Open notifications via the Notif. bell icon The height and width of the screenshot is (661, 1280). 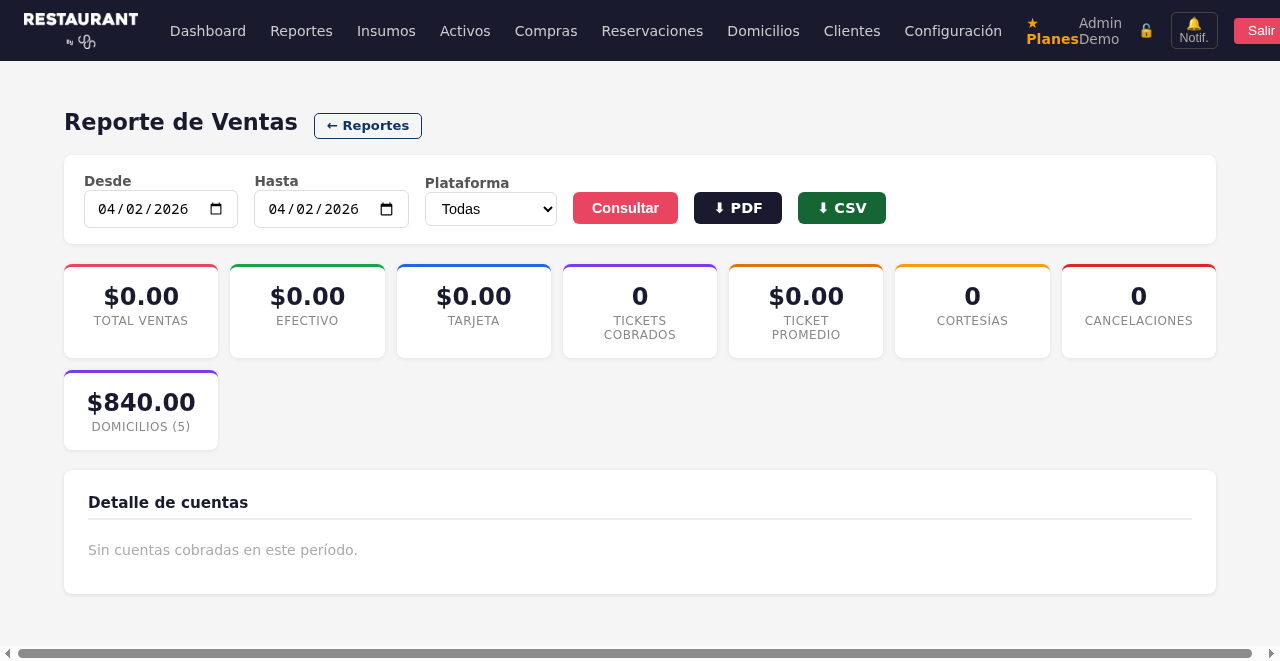(1194, 30)
